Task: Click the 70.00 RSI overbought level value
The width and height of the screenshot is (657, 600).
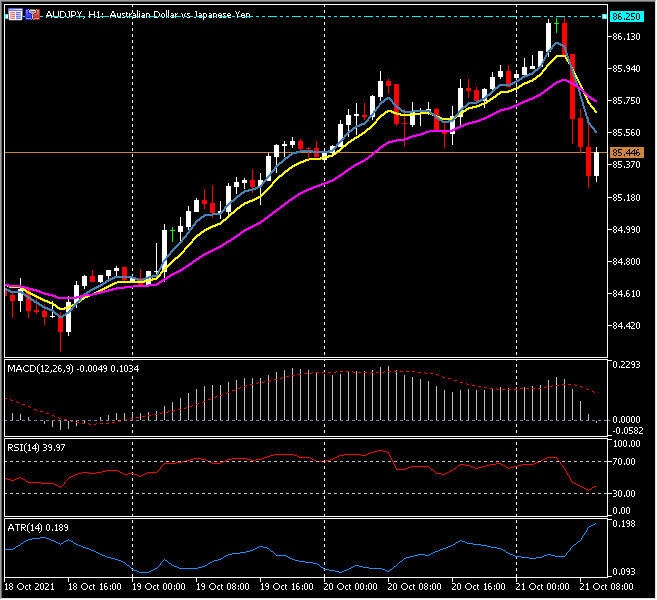Action: (626, 462)
